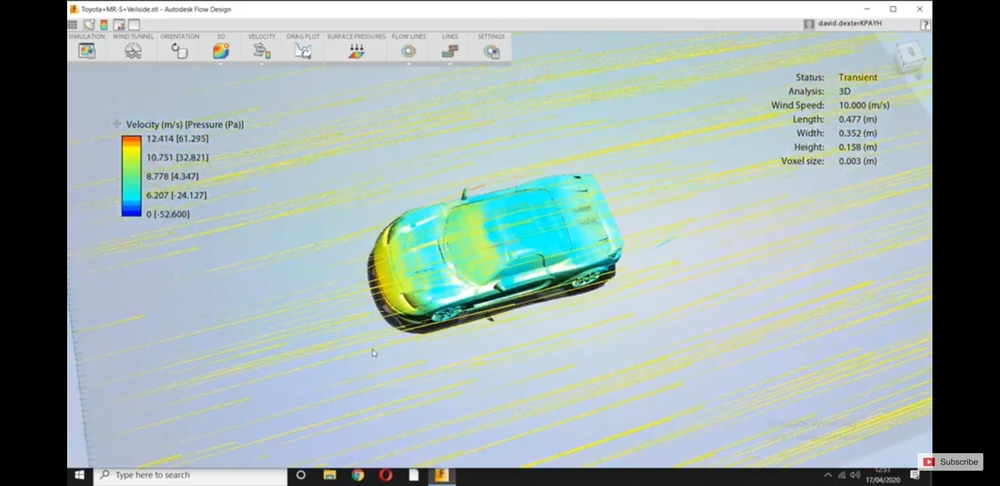The height and width of the screenshot is (486, 1000).
Task: Enable the Surface Pressures display
Action: click(356, 52)
